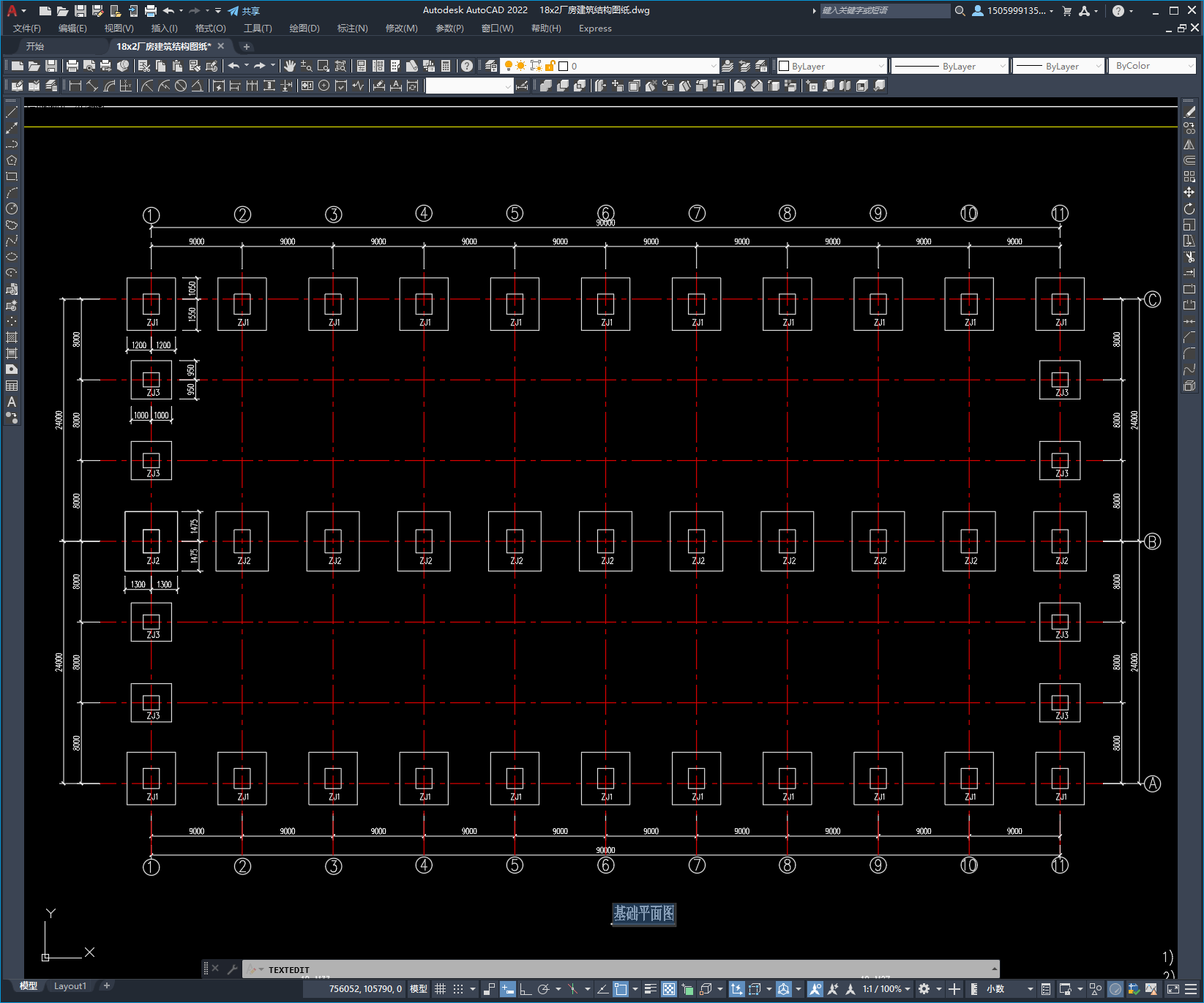Screen dimensions: 1204x1003
Task: Select the Hatch tool in the left toolbar
Action: click(12, 337)
